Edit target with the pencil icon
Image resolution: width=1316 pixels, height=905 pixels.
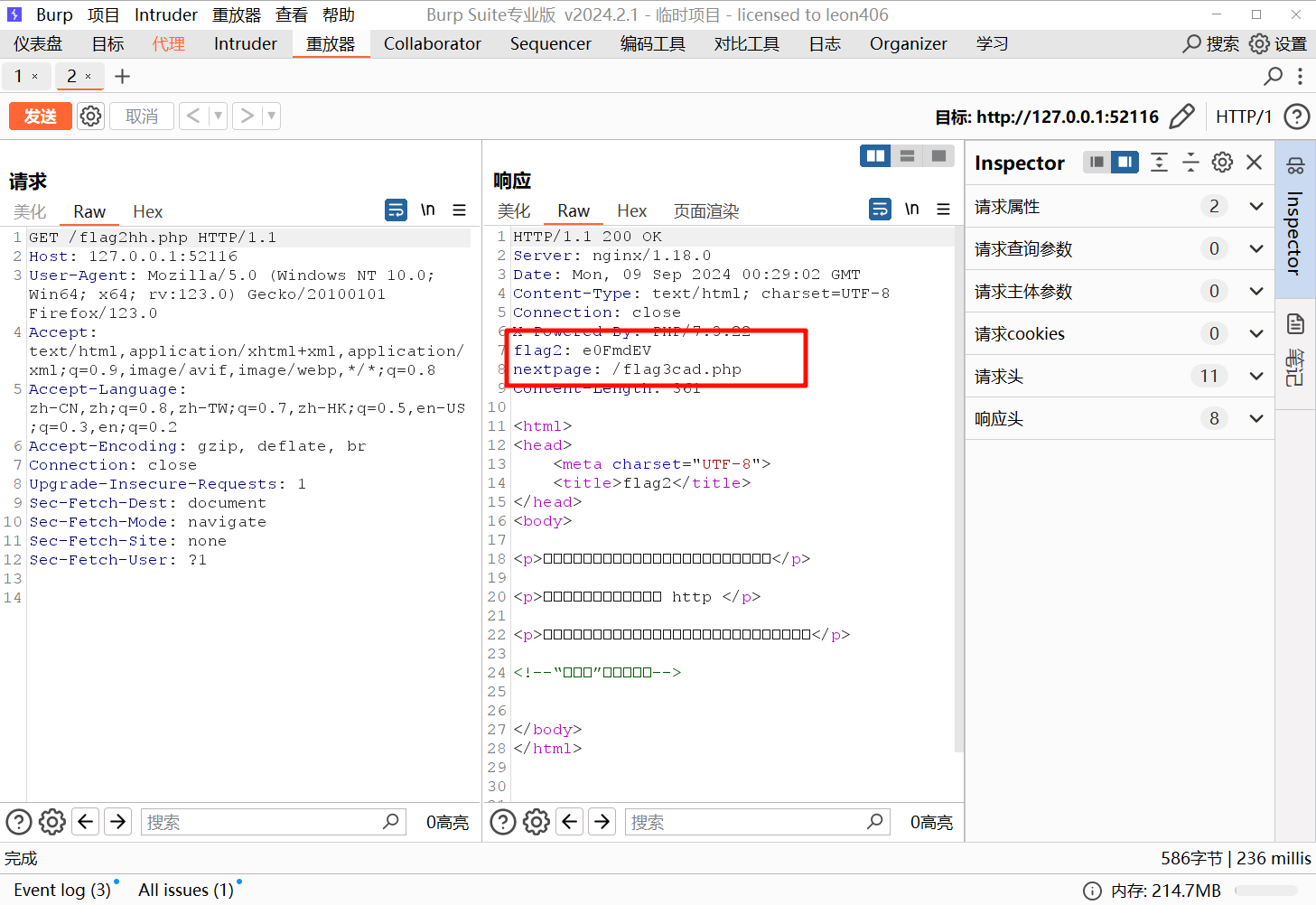1181,117
